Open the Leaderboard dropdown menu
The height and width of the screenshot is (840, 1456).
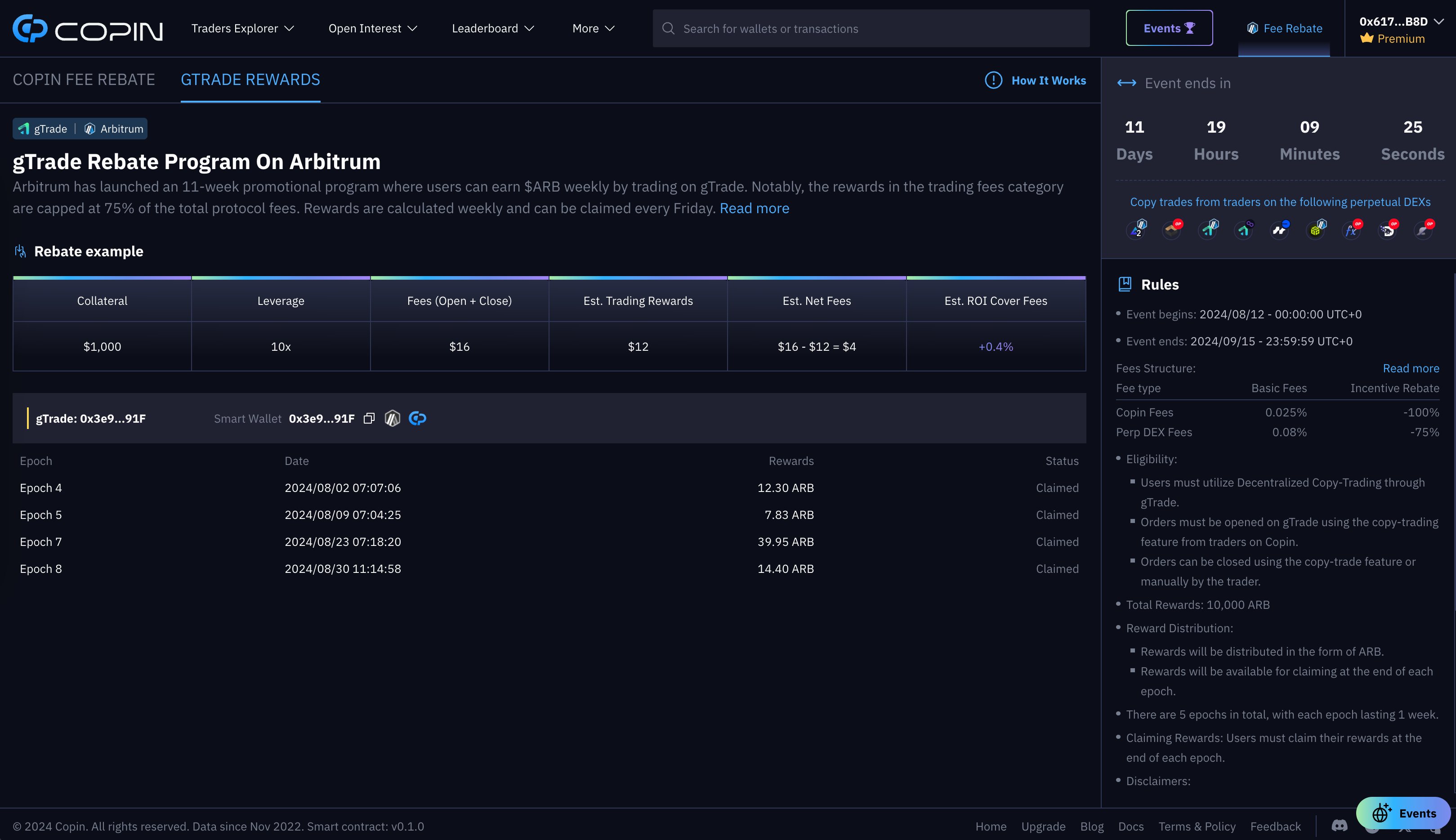pos(493,28)
